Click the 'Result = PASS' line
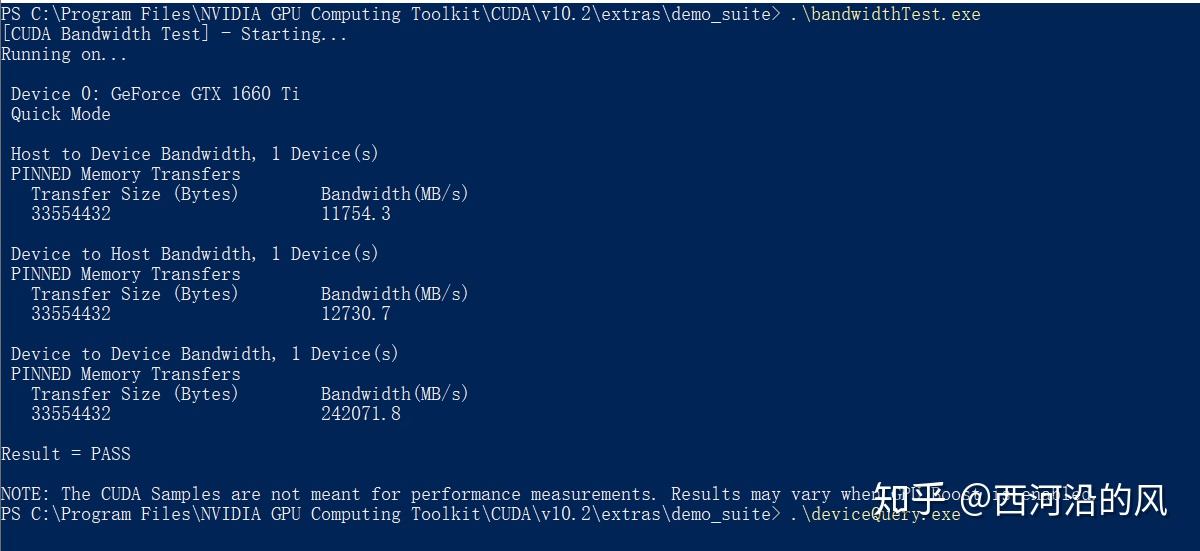 click(x=66, y=454)
